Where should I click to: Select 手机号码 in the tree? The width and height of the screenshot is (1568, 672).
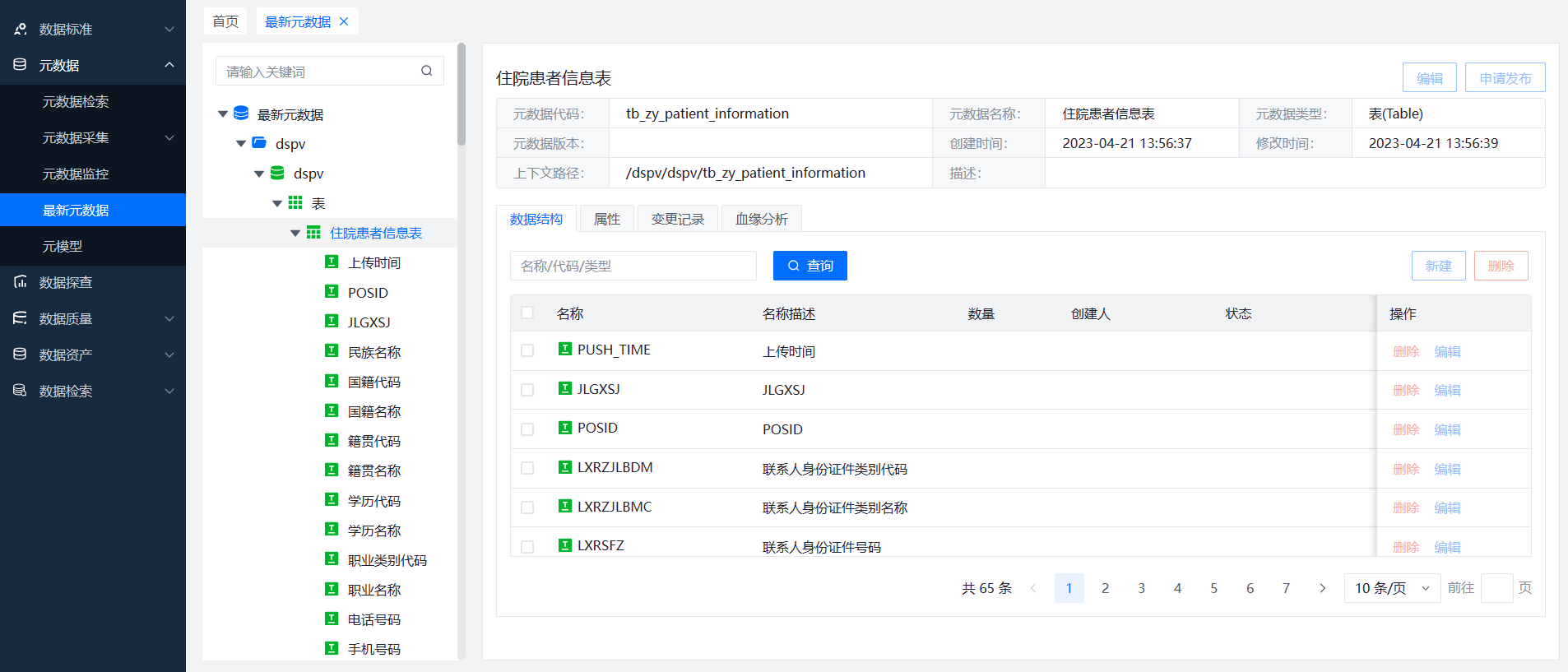[x=374, y=649]
